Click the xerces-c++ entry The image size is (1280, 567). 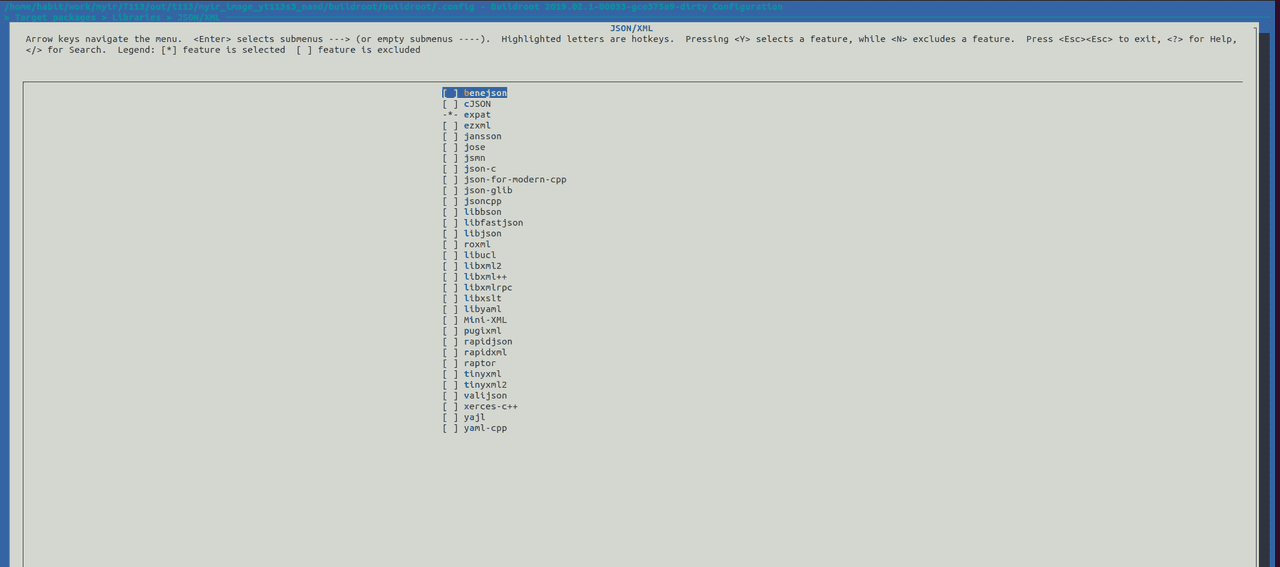point(490,407)
